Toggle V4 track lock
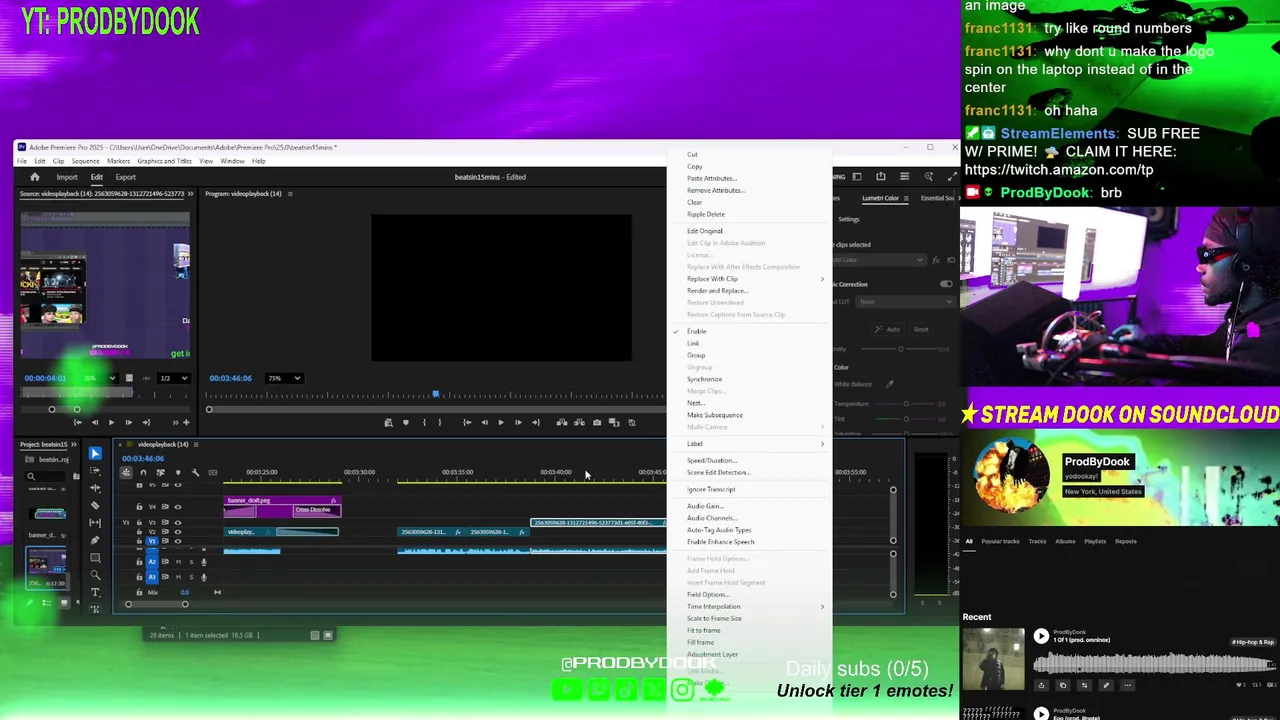Viewport: 1280px width, 720px height. click(x=139, y=507)
